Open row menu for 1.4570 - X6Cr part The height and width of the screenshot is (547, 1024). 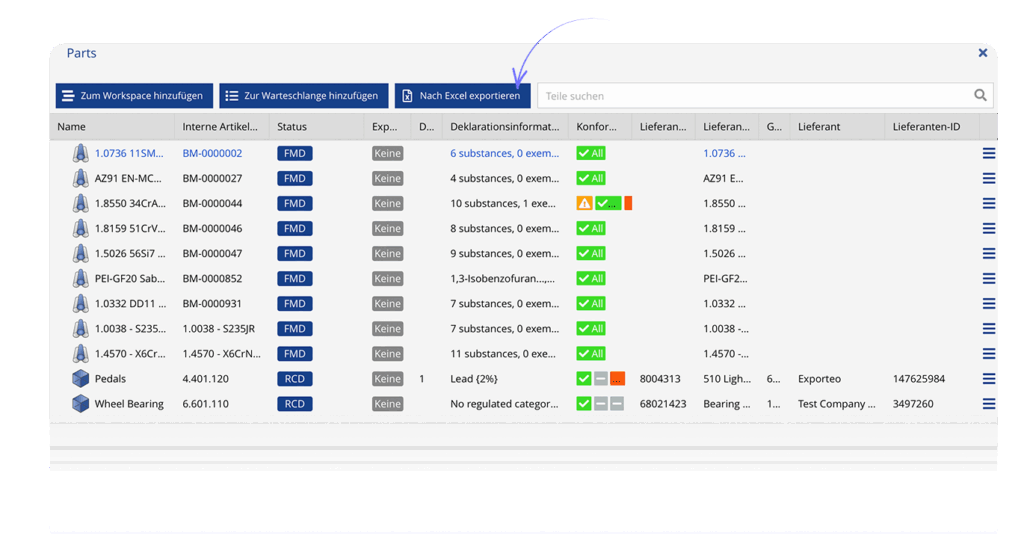point(989,354)
